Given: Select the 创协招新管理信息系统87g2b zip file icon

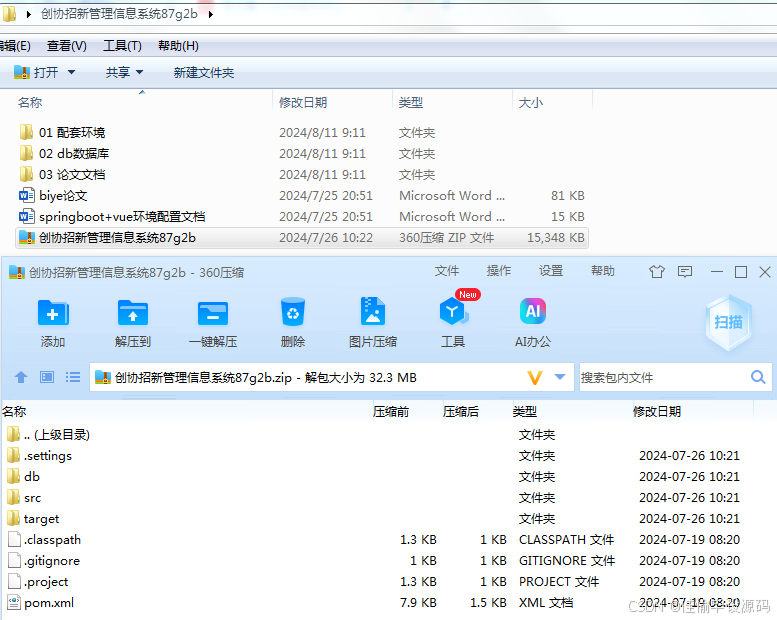Looking at the screenshot, I should 26,238.
